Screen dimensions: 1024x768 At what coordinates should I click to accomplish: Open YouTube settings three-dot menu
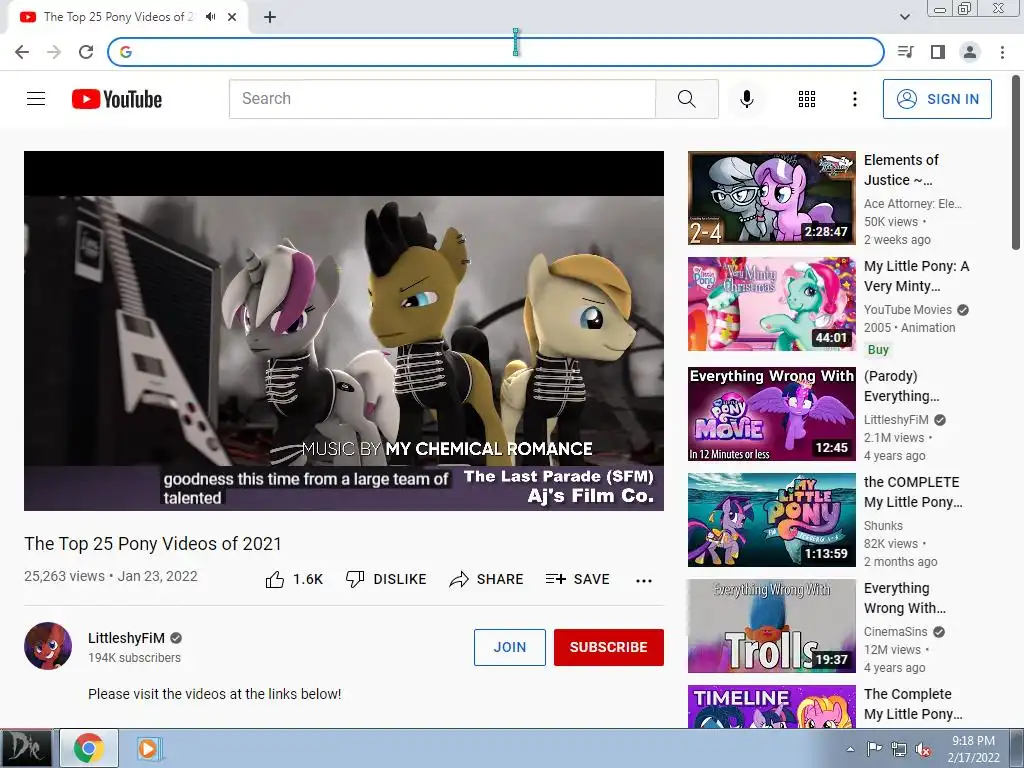coord(854,99)
